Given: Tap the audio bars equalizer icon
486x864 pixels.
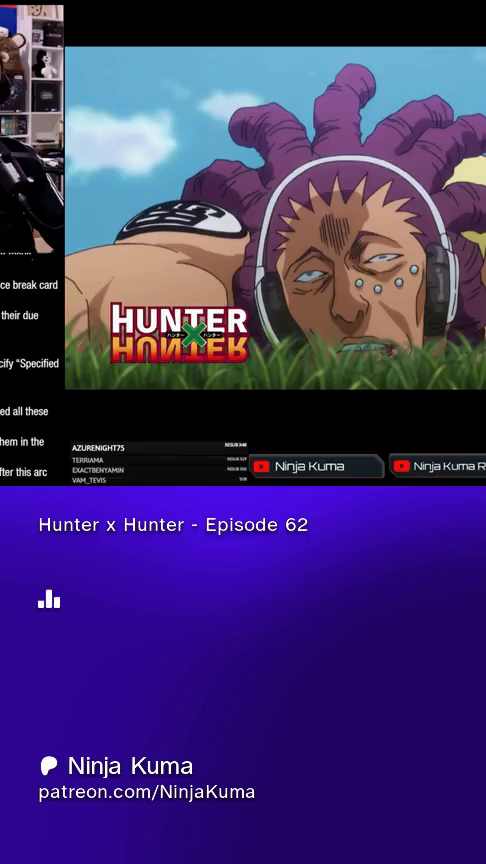Looking at the screenshot, I should click(49, 599).
